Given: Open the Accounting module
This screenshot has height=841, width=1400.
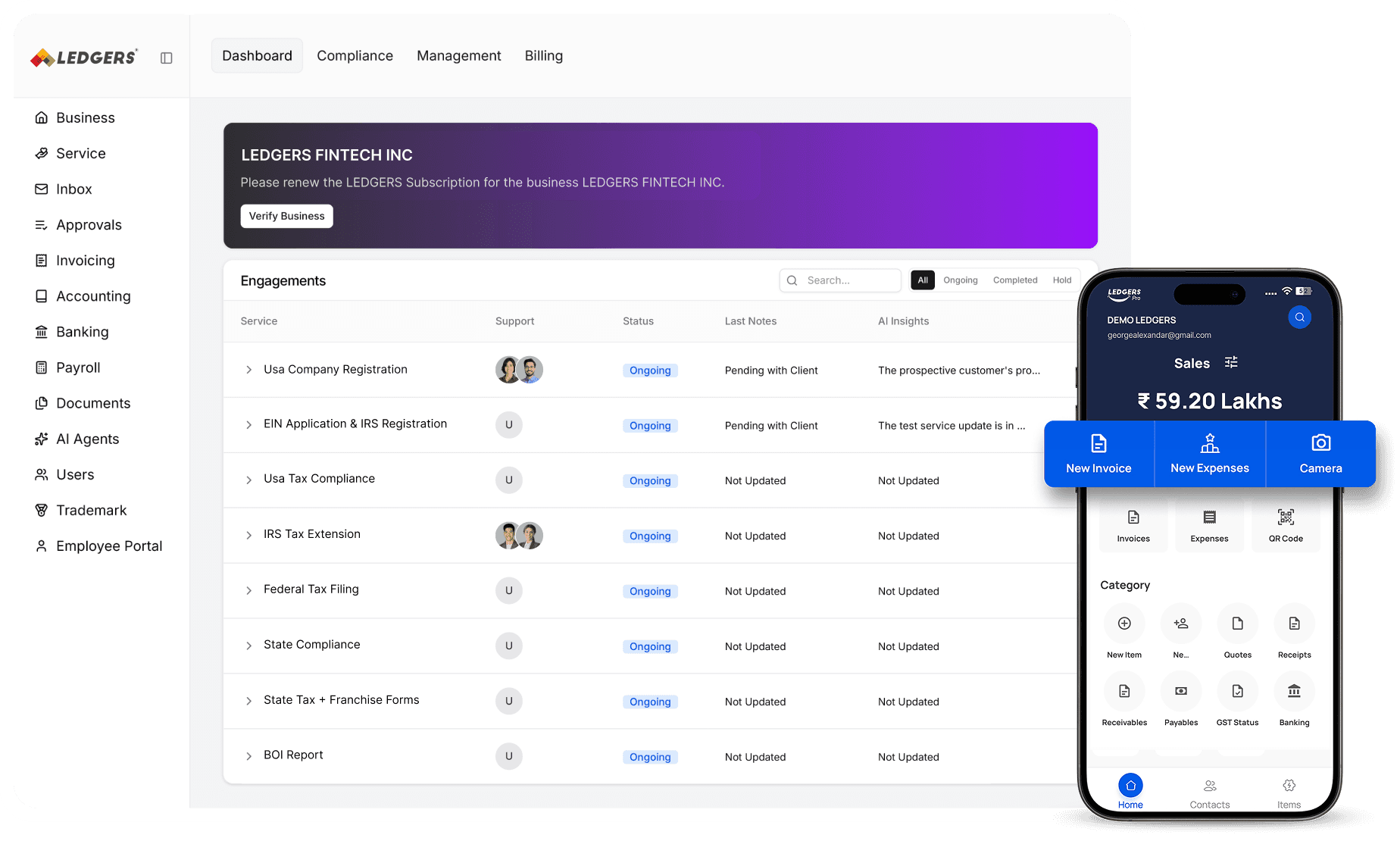Looking at the screenshot, I should coord(83,295).
